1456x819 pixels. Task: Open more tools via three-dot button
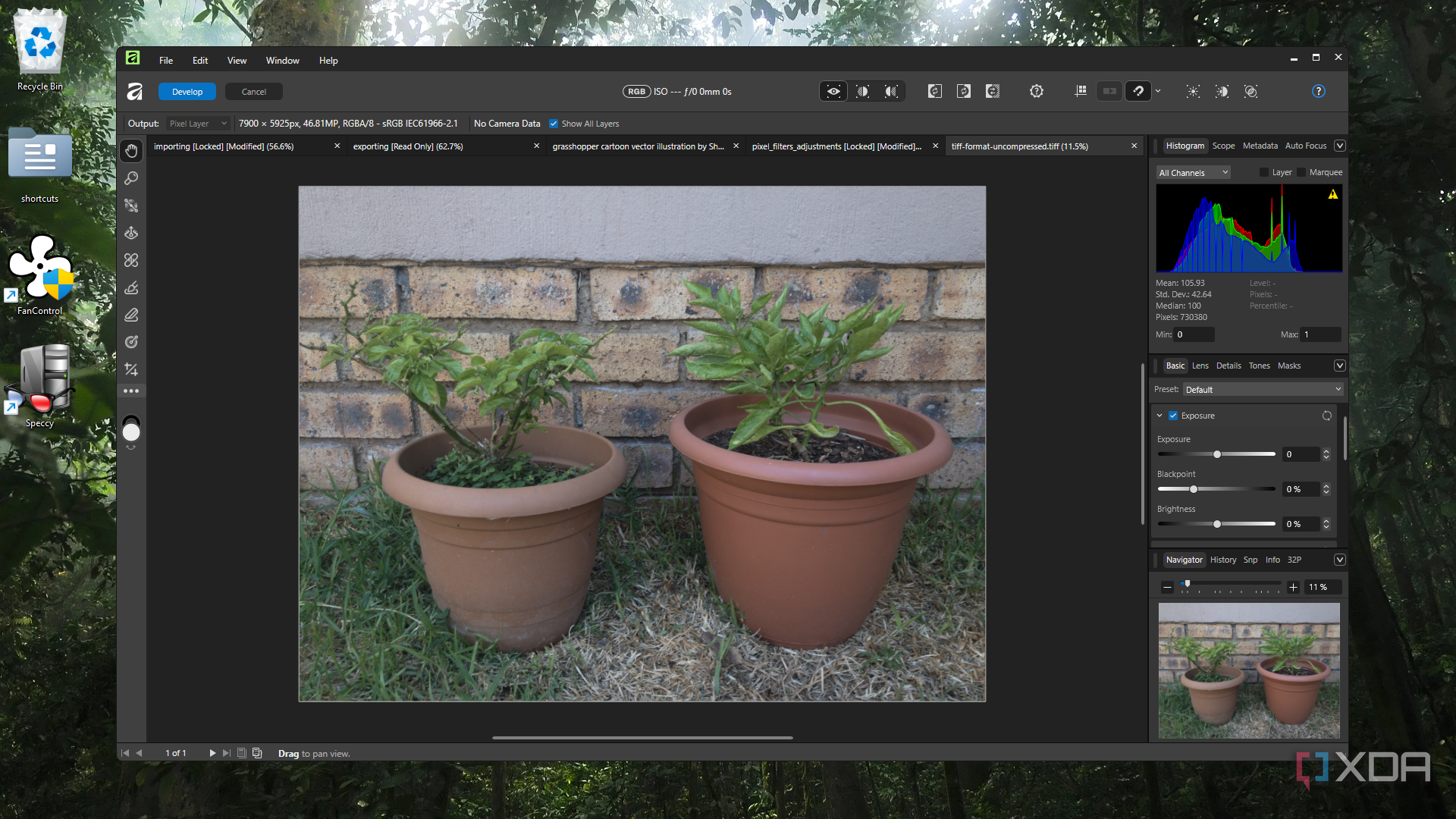point(131,391)
